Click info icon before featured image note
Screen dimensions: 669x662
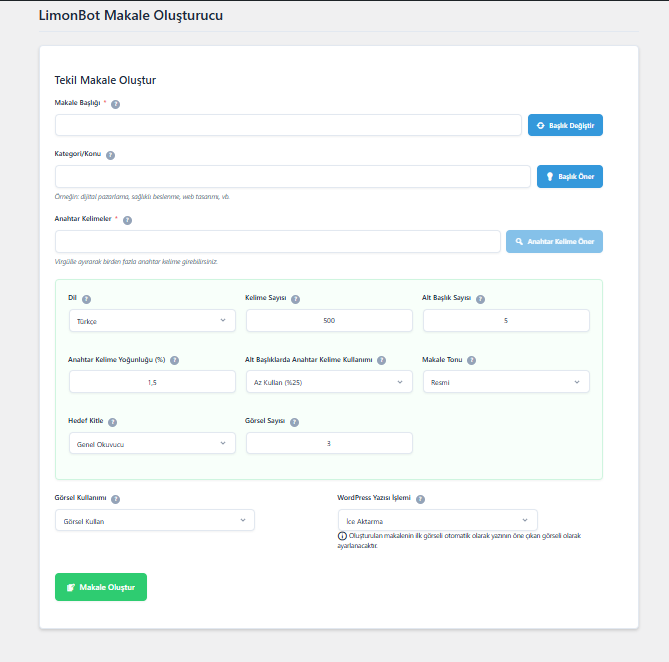coord(342,536)
